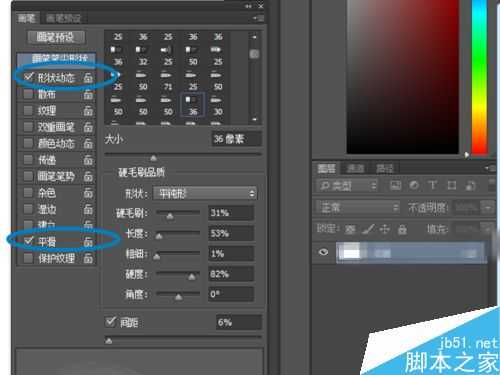Click the 画笔预设 button
This screenshot has width=500, height=375.
tap(56, 37)
